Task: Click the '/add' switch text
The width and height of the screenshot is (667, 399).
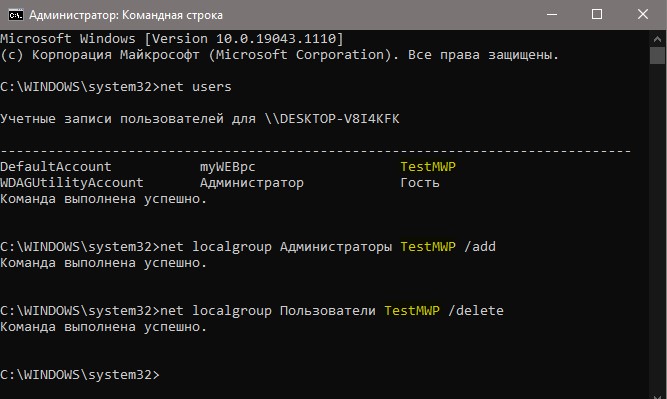Action: tap(480, 247)
